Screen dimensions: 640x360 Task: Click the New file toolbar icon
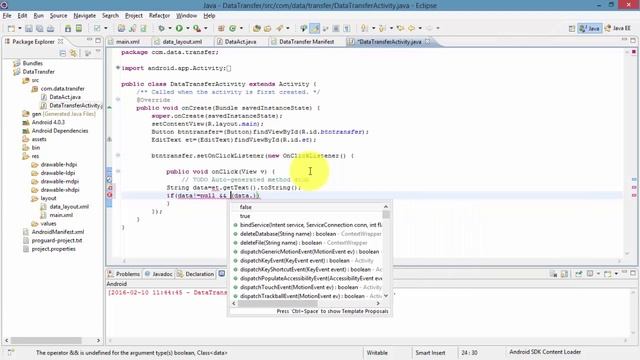click(11, 28)
